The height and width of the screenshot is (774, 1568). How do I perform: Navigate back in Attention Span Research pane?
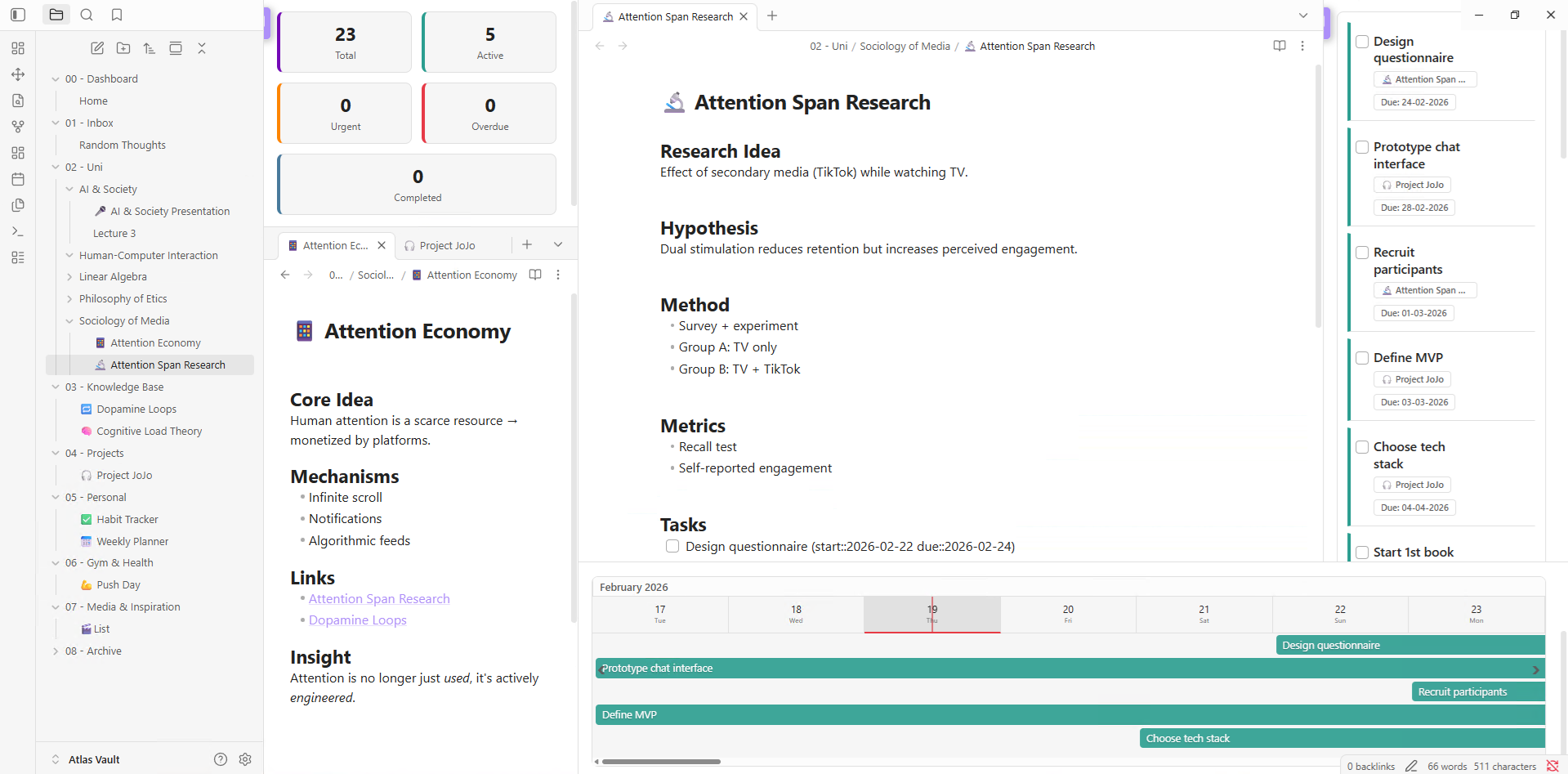coord(600,46)
